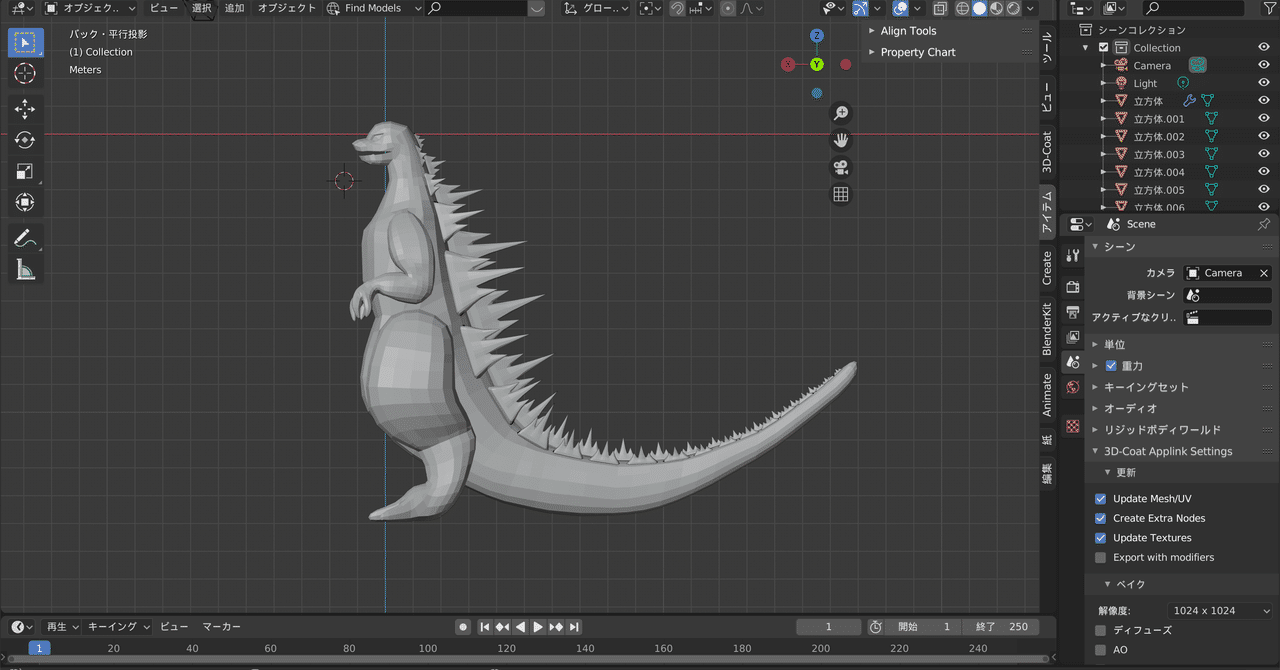Hide the Camera object in outliner
The image size is (1280, 670).
(x=1264, y=65)
